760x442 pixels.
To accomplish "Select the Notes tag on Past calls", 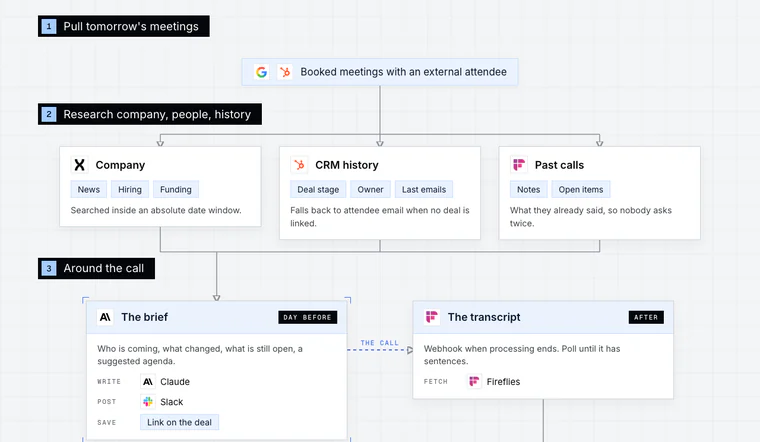I will click(x=528, y=189).
